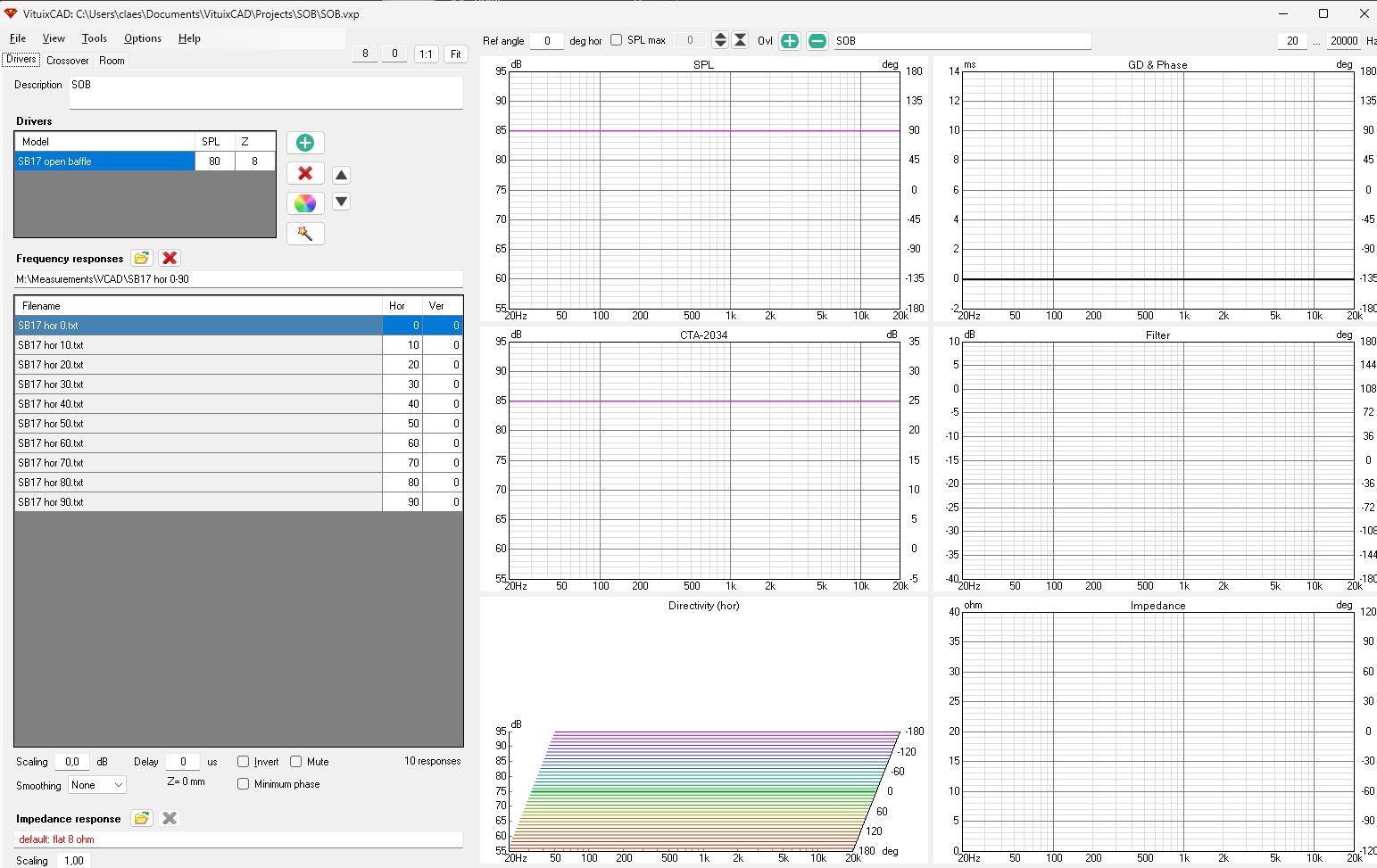Open the Options menu
The height and width of the screenshot is (868, 1377).
pos(143,38)
